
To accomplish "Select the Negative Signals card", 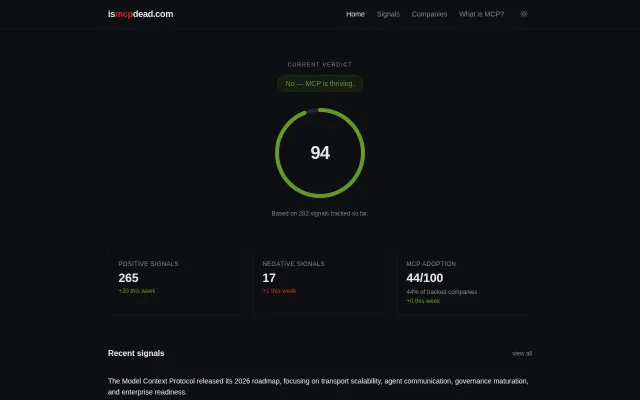I will pyautogui.click(x=319, y=282).
